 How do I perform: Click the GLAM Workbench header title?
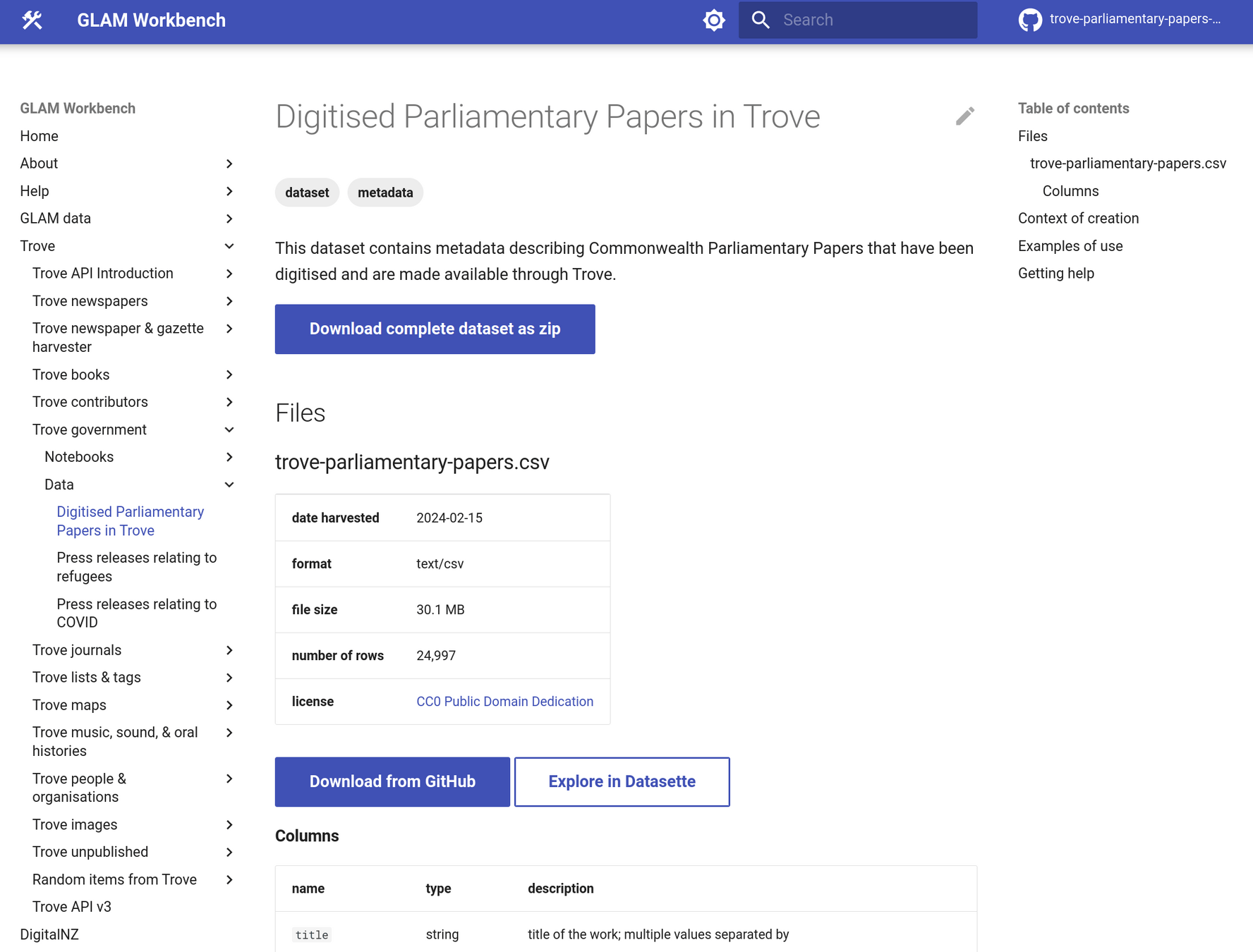tap(152, 20)
